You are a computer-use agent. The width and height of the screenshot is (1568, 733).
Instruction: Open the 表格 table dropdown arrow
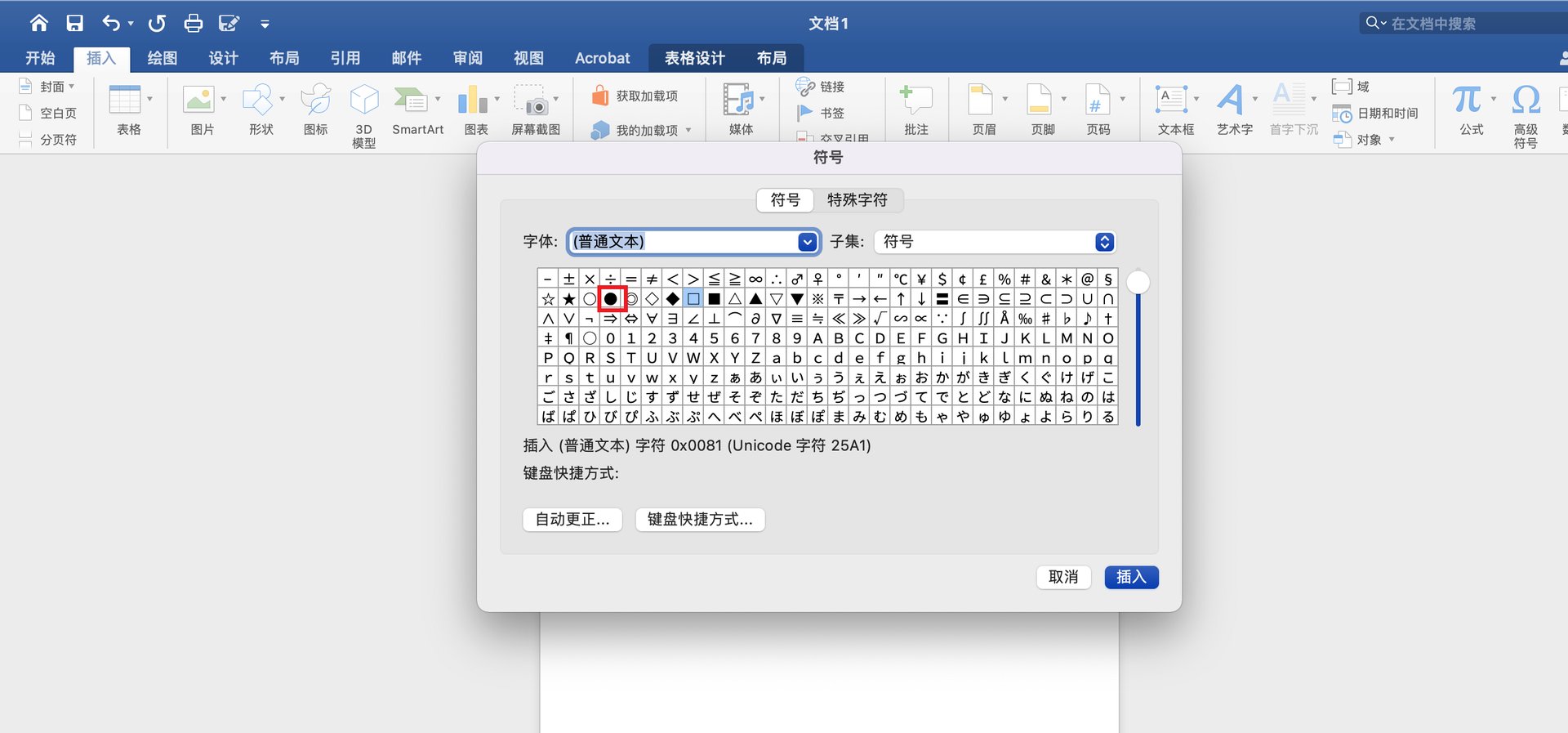point(149,99)
